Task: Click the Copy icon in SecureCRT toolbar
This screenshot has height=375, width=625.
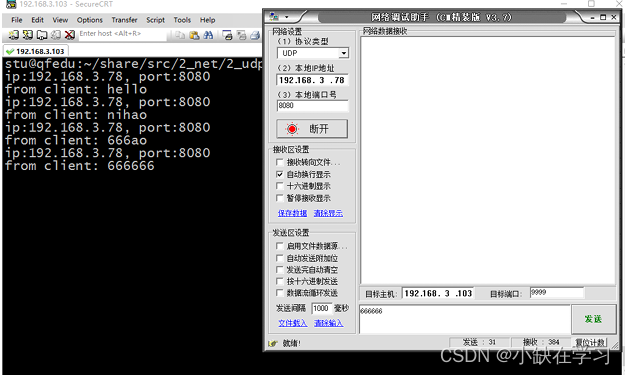Action: (x=180, y=35)
